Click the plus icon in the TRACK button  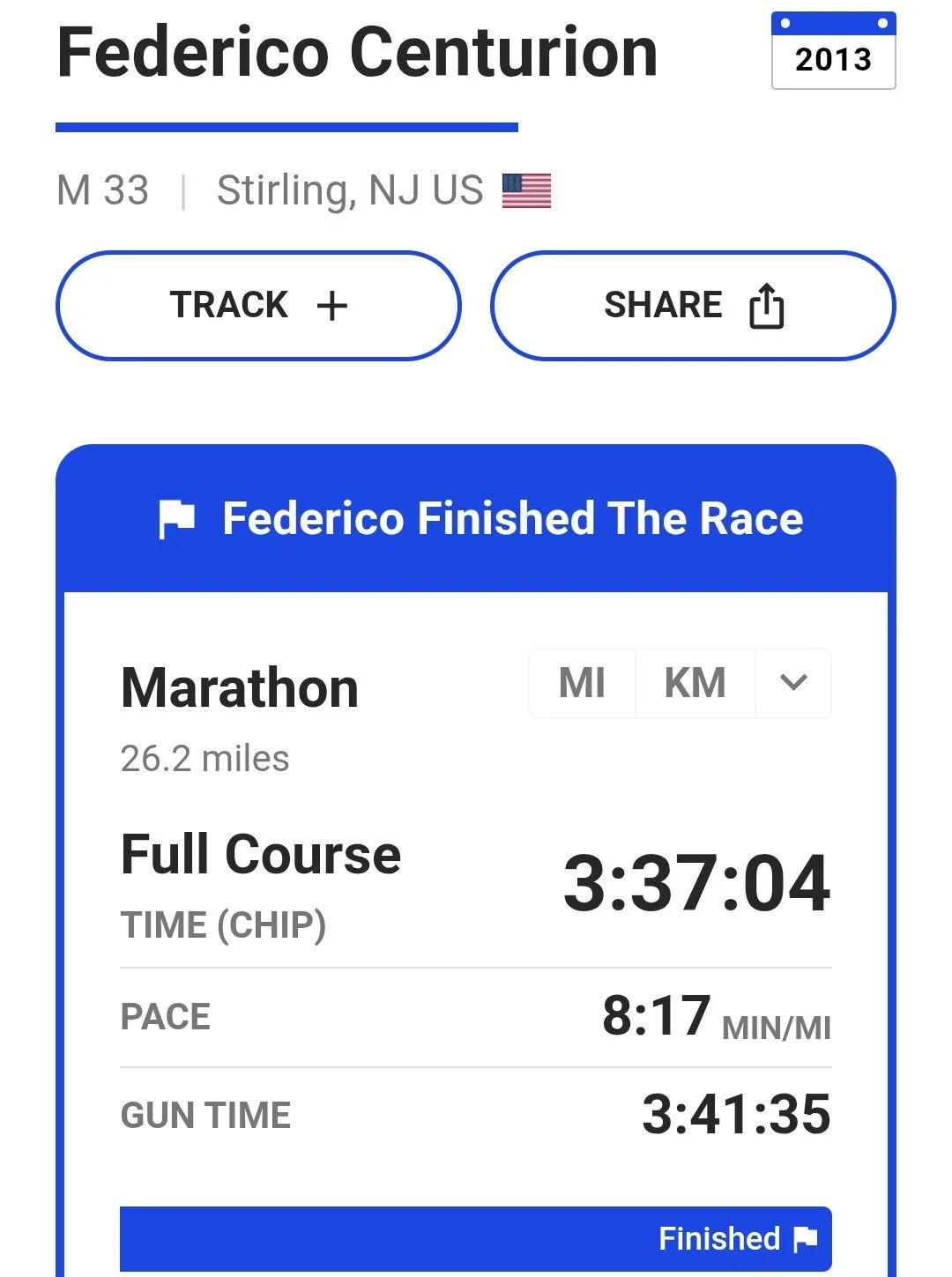tap(332, 306)
